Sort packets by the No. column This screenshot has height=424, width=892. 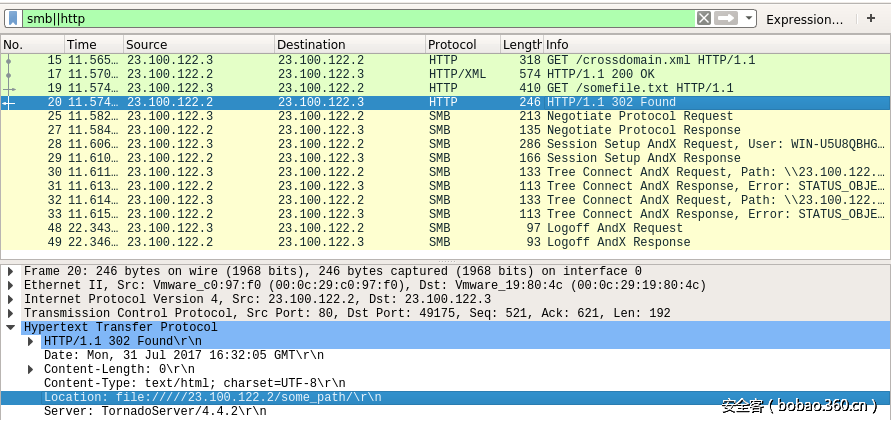pyautogui.click(x=32, y=44)
